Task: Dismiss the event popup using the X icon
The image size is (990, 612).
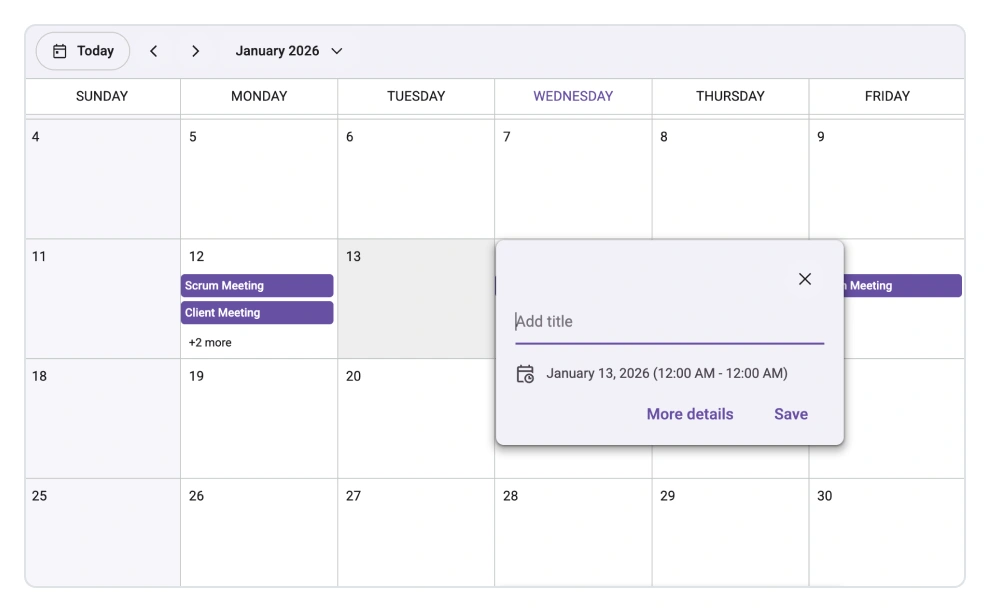Action: click(x=805, y=279)
